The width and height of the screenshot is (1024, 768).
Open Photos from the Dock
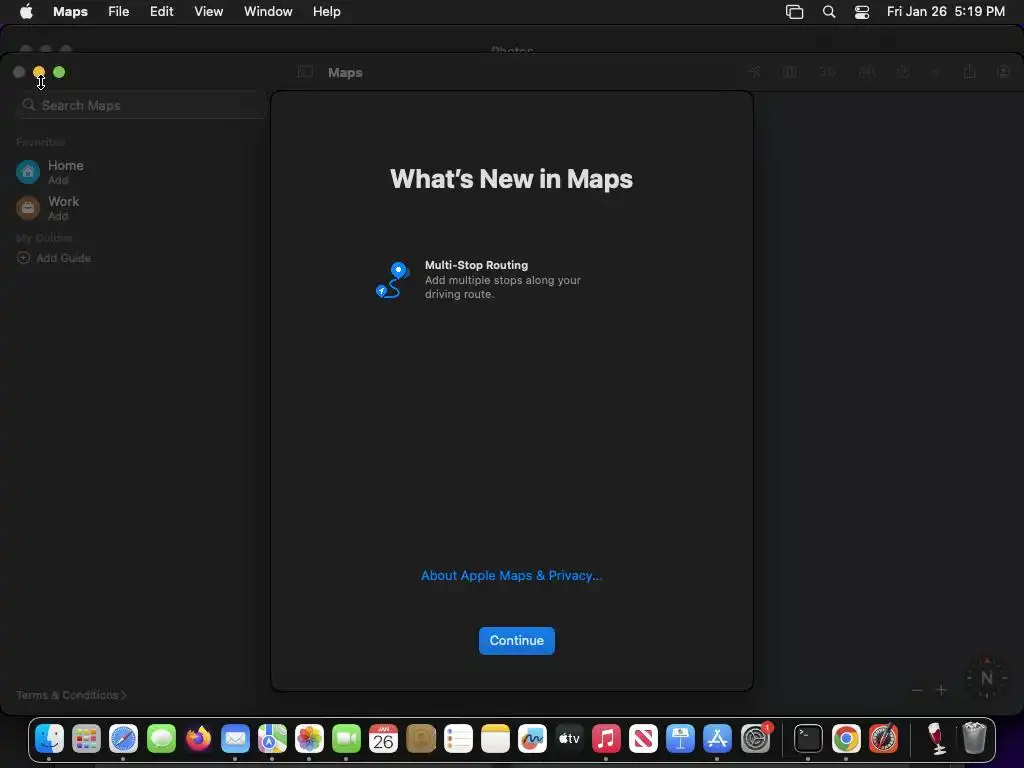[310, 739]
